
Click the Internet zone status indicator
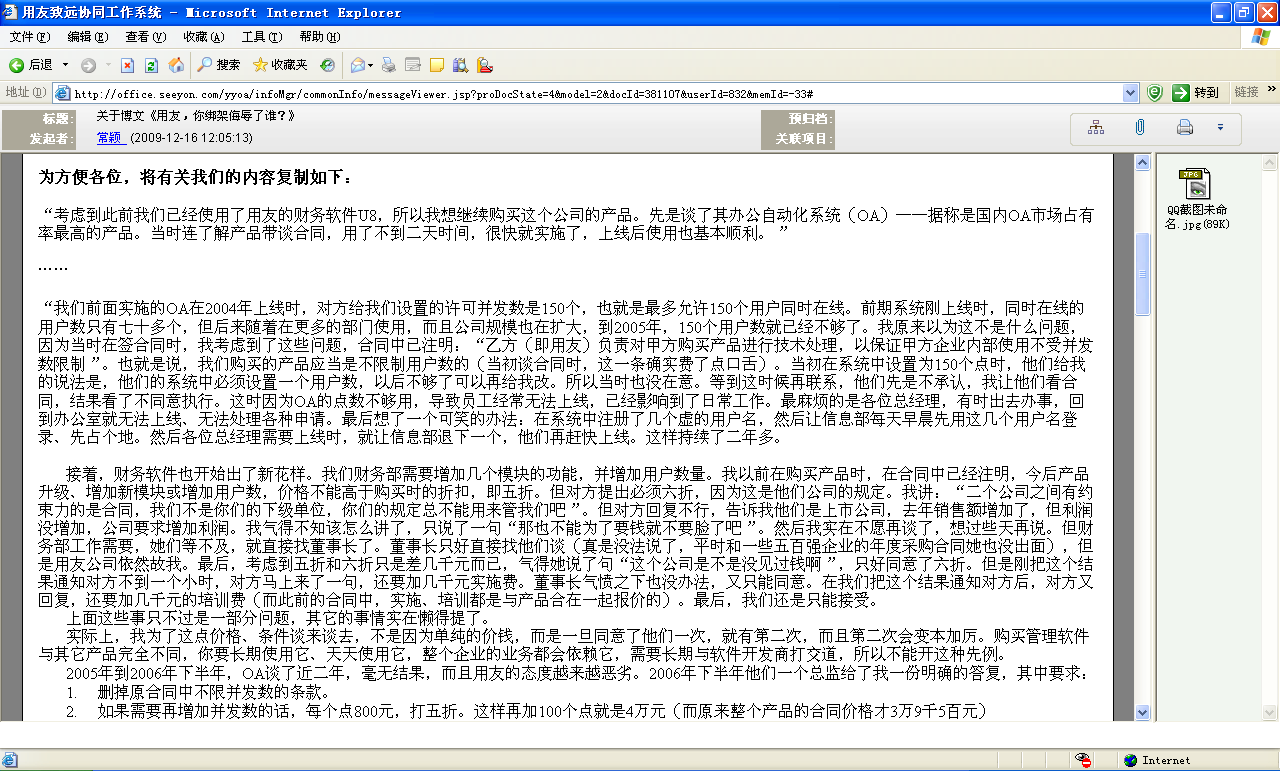coord(1157,760)
